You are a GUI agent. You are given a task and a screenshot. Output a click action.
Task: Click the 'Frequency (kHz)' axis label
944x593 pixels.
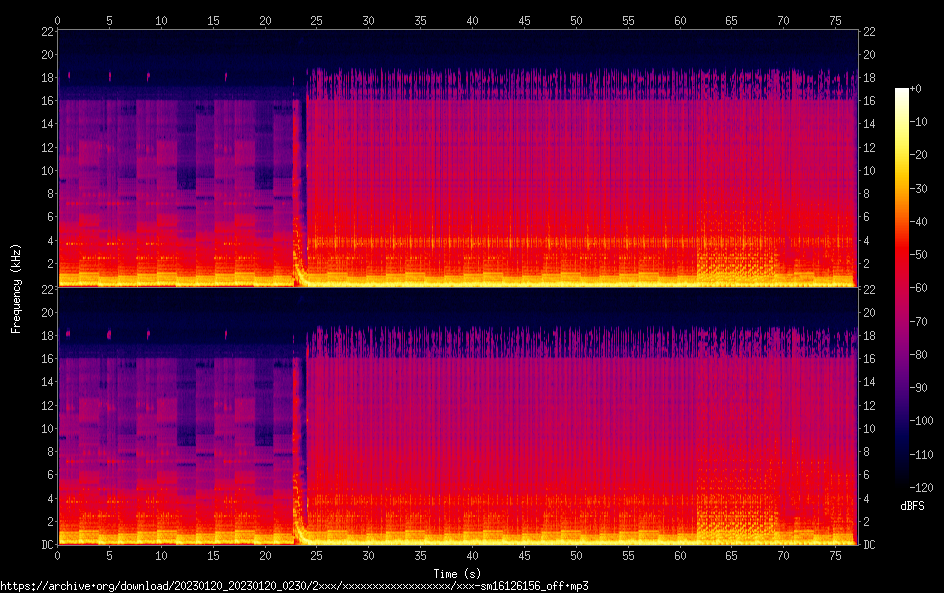16,287
